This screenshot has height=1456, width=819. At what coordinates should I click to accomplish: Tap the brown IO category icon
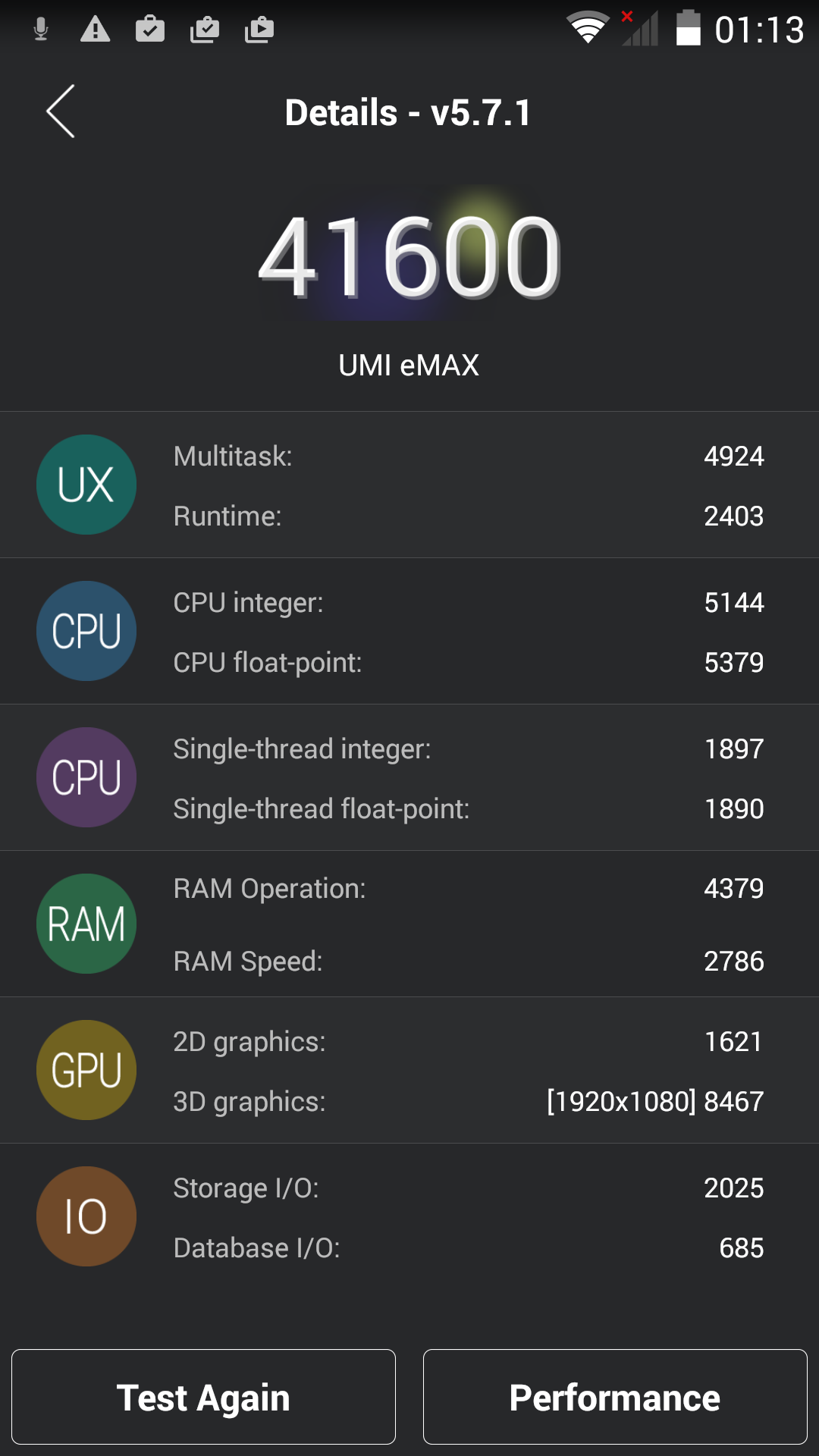(x=86, y=1216)
